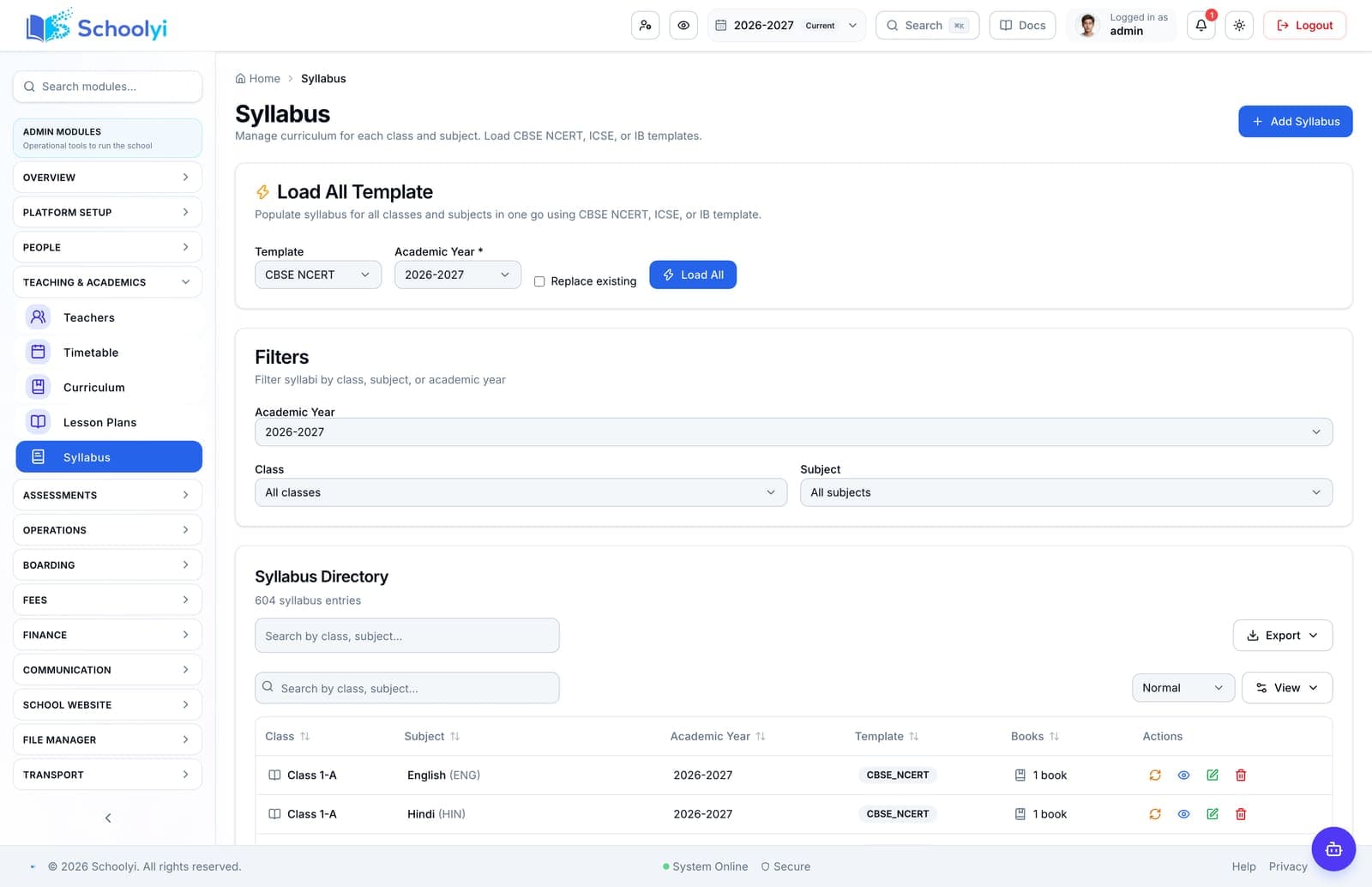Edit the Class 1-A Hindi syllabus entry
Image resolution: width=1372 pixels, height=887 pixels.
pyautogui.click(x=1213, y=814)
